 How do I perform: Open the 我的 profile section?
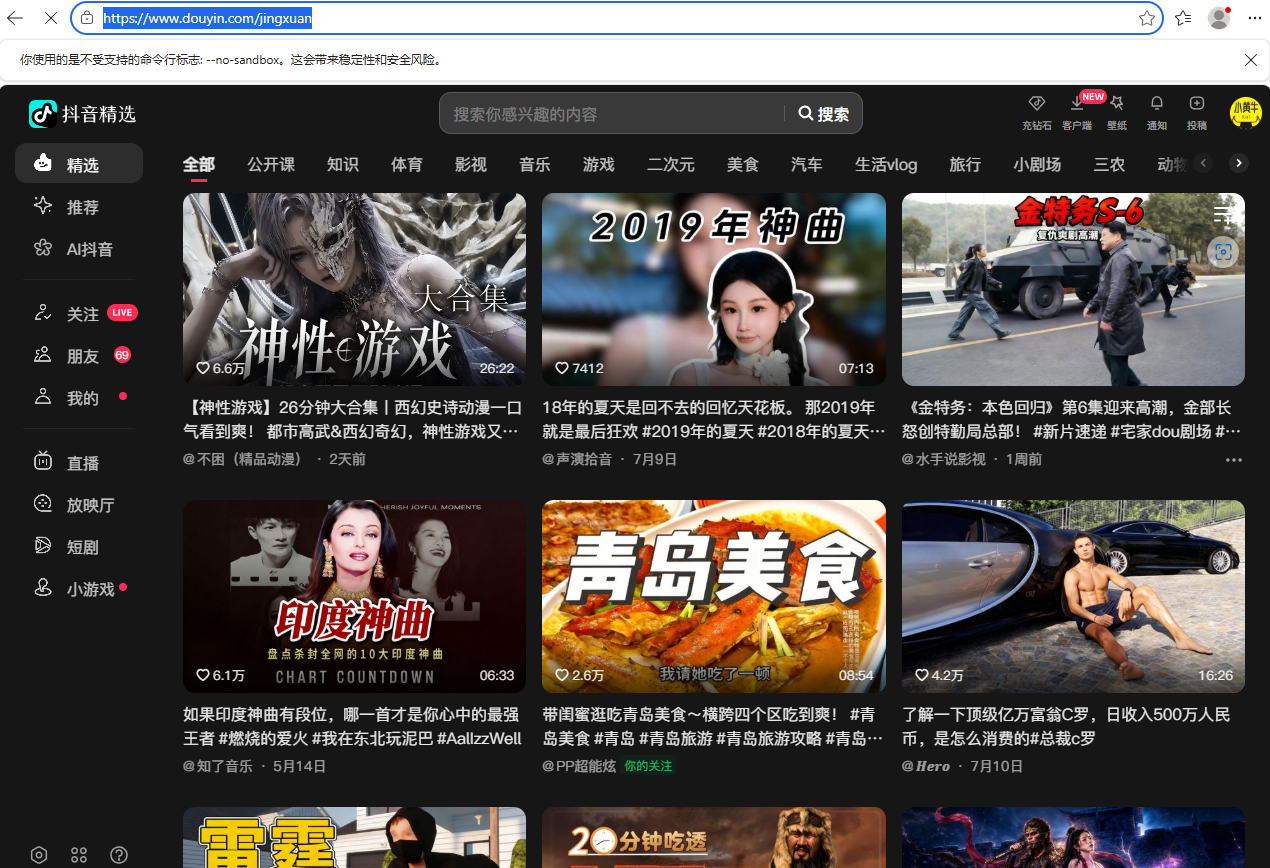pos(79,398)
